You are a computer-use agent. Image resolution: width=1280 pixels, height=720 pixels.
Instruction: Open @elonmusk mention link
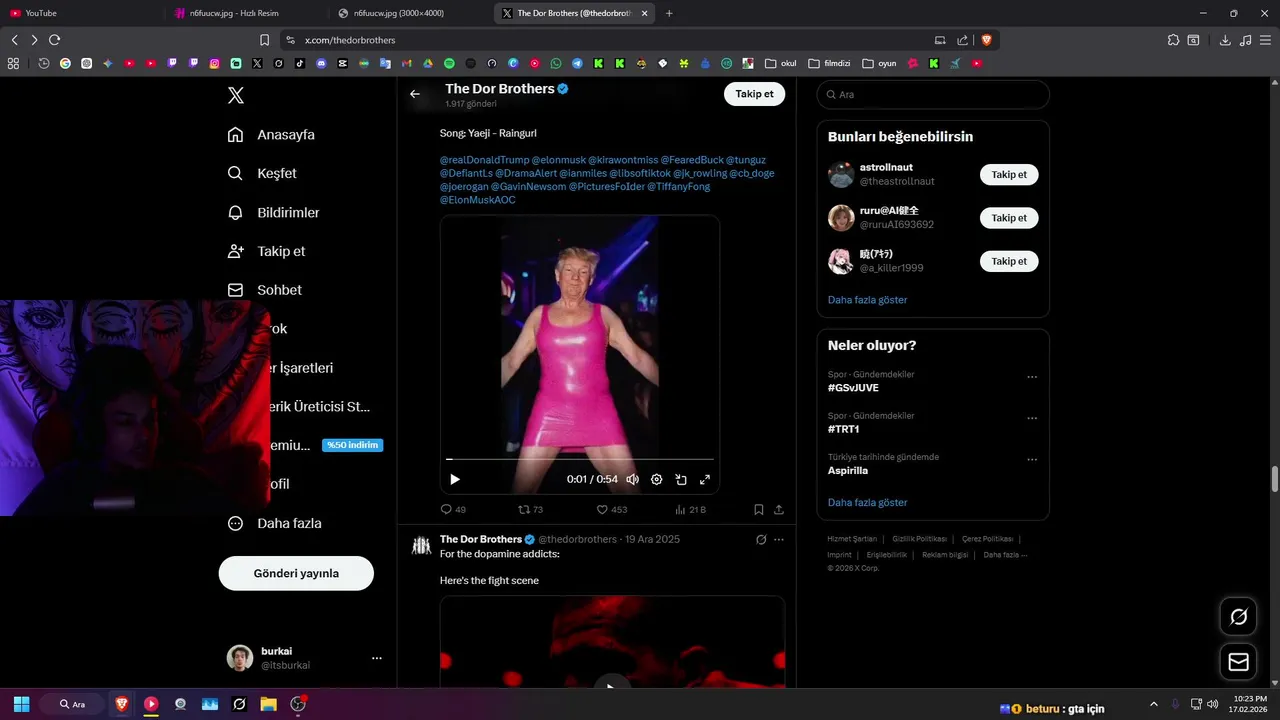pyautogui.click(x=558, y=160)
